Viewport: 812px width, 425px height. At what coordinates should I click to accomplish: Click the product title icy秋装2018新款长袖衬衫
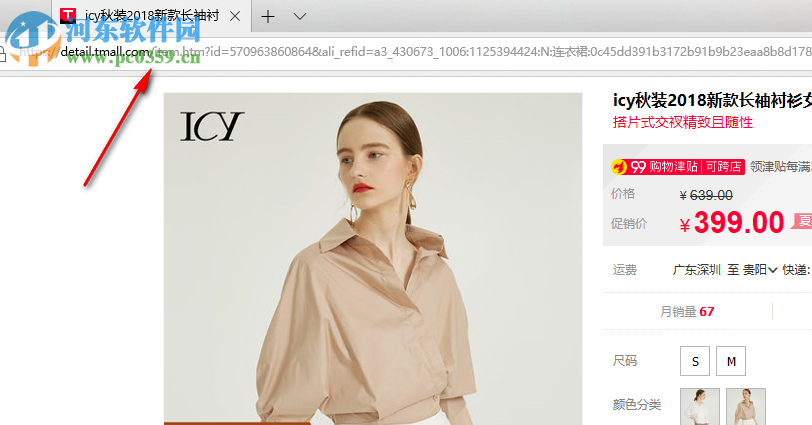pyautogui.click(x=712, y=100)
